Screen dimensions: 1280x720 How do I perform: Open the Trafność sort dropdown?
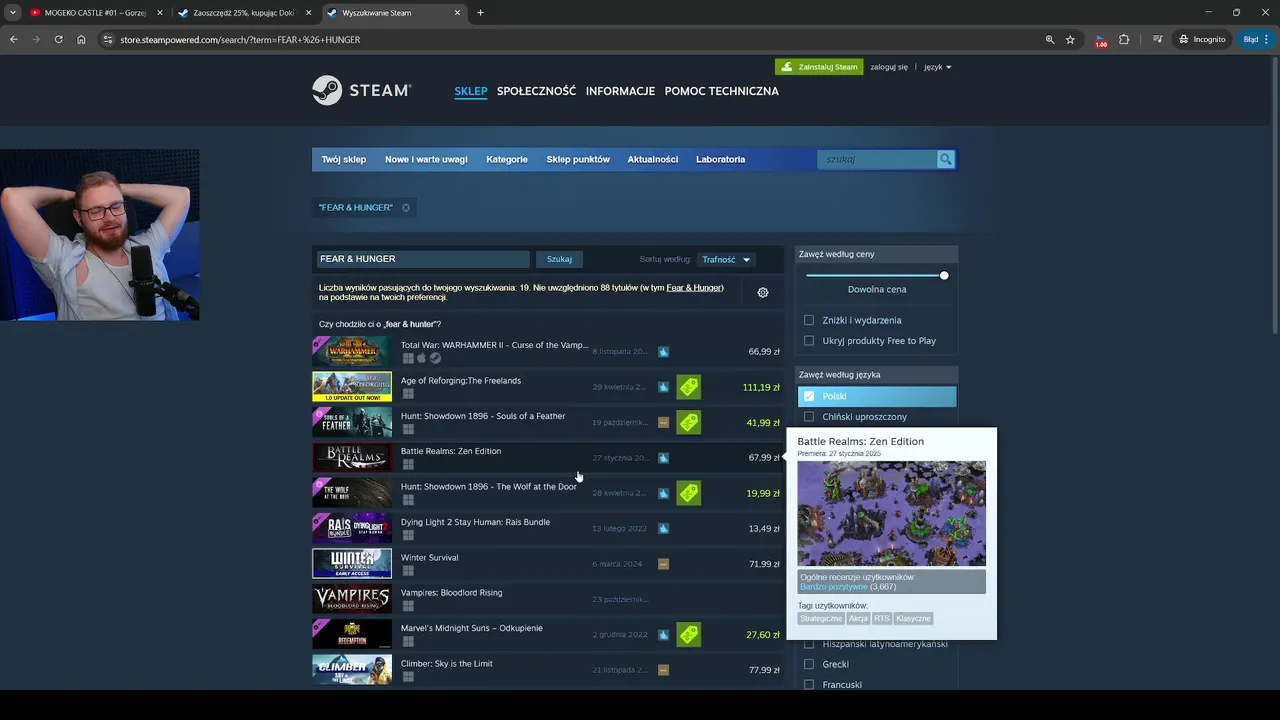coord(726,259)
